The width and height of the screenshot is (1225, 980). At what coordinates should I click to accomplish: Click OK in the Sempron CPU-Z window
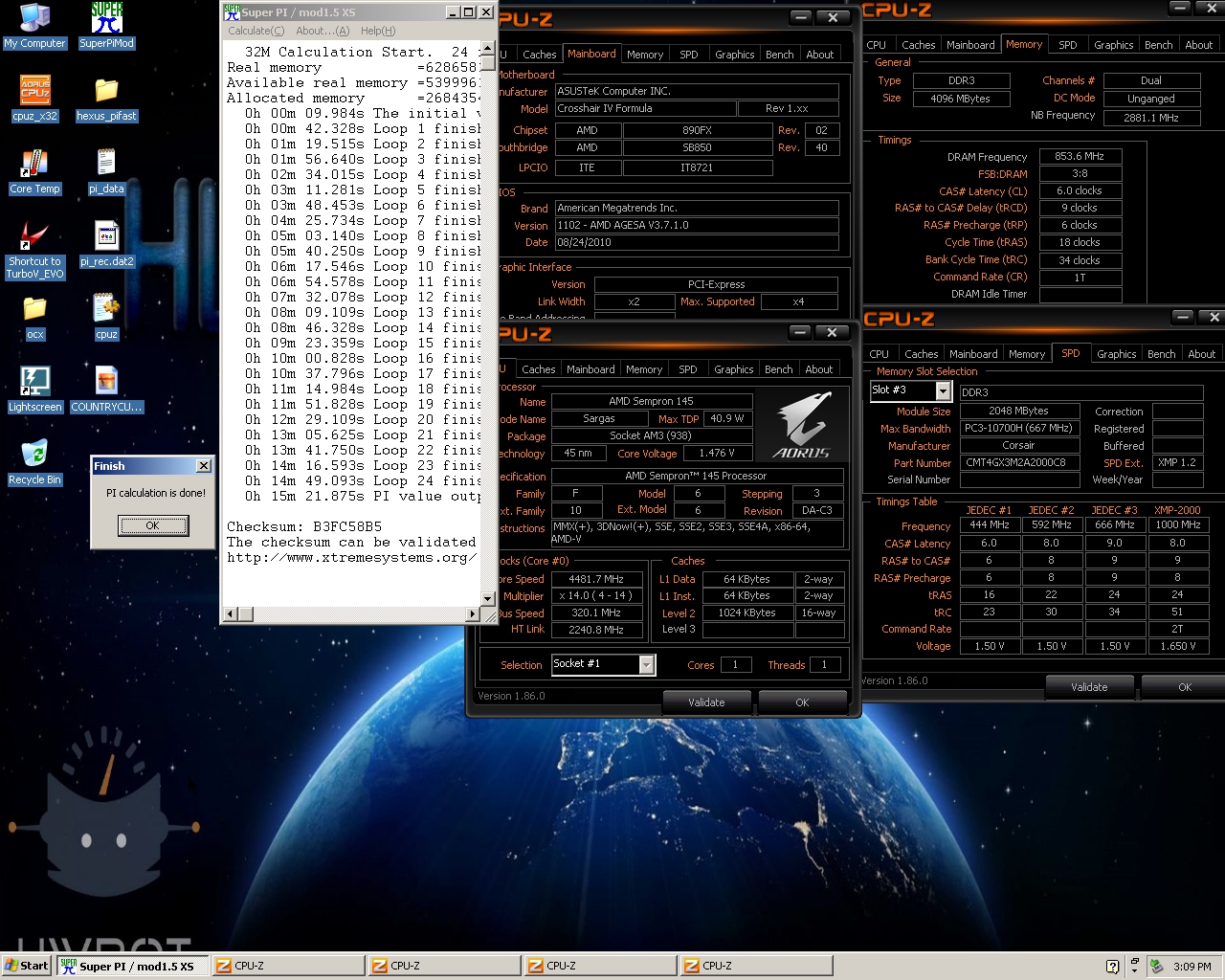802,702
